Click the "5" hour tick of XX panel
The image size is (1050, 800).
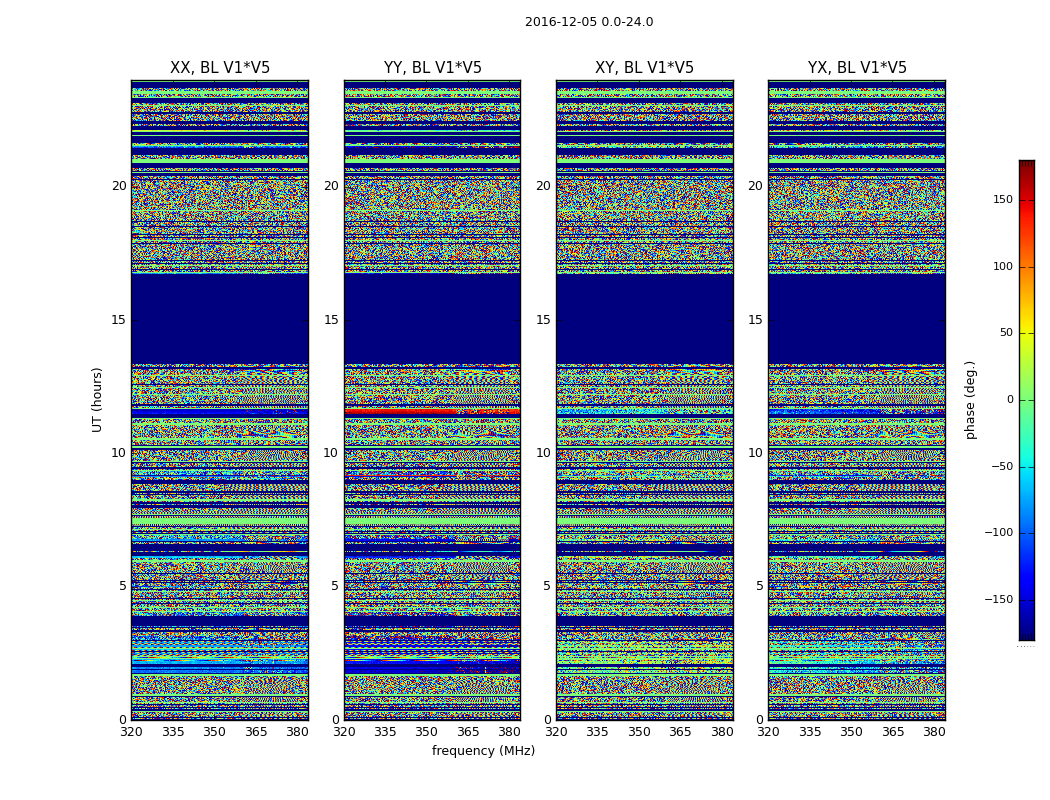(x=123, y=586)
